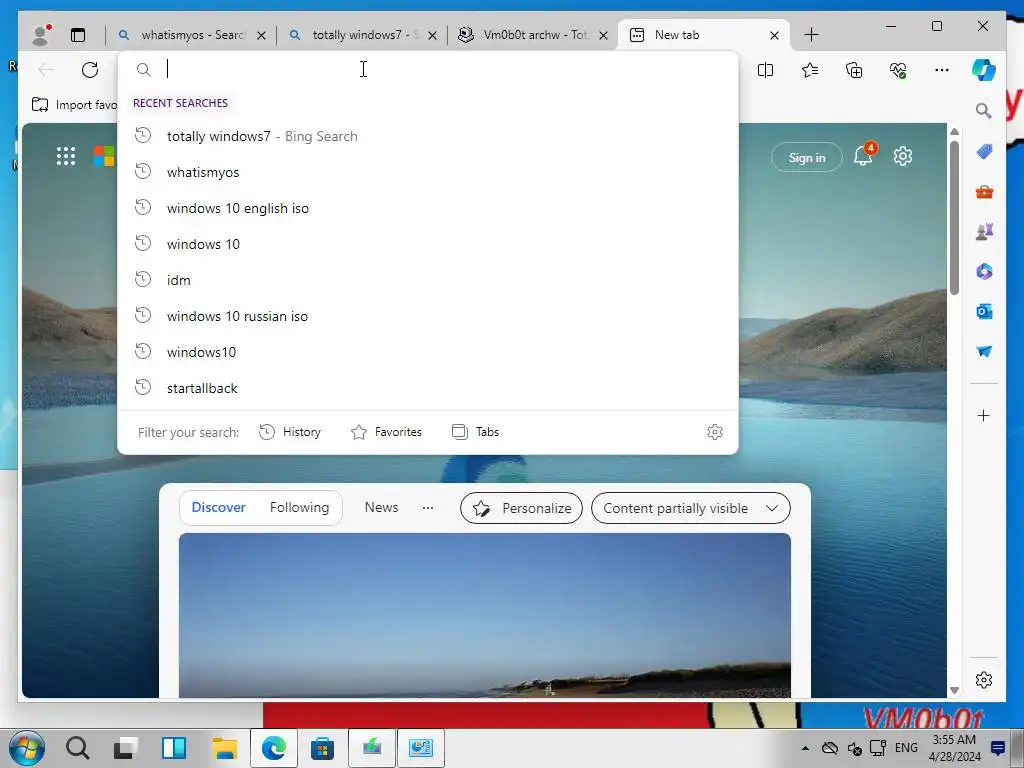Pick the exact 'windows 10' recent search
The width and height of the screenshot is (1024, 768).
[x=428, y=244]
